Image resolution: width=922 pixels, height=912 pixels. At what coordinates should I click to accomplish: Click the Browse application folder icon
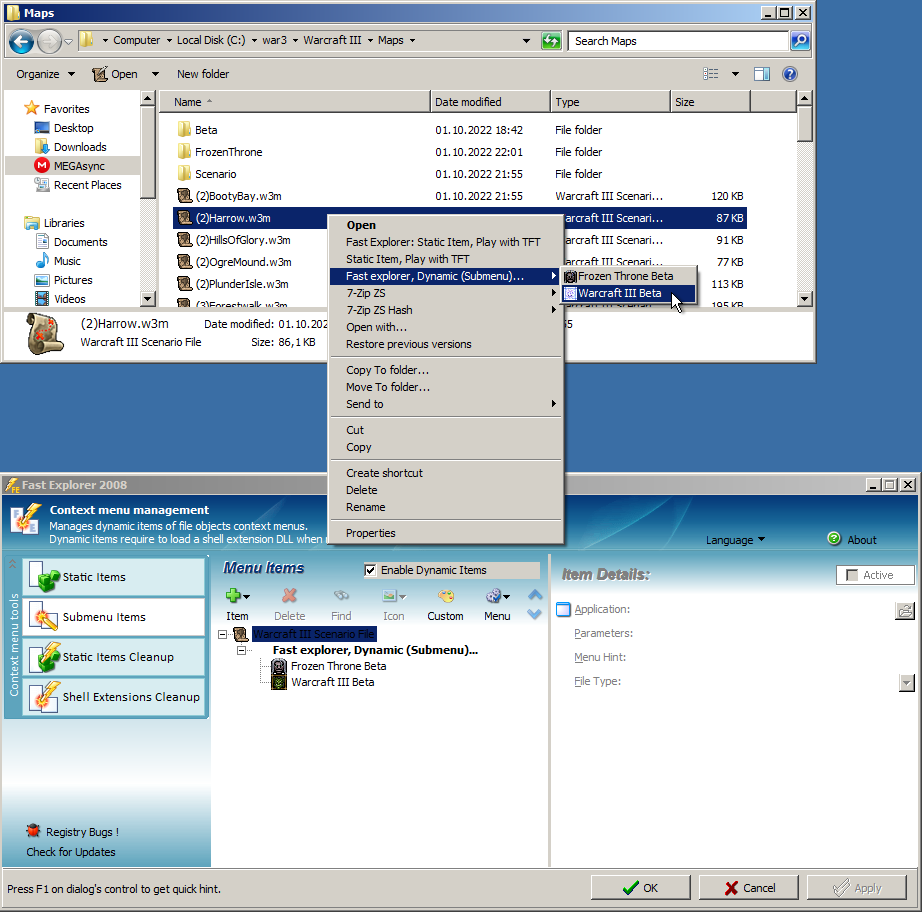click(x=905, y=611)
